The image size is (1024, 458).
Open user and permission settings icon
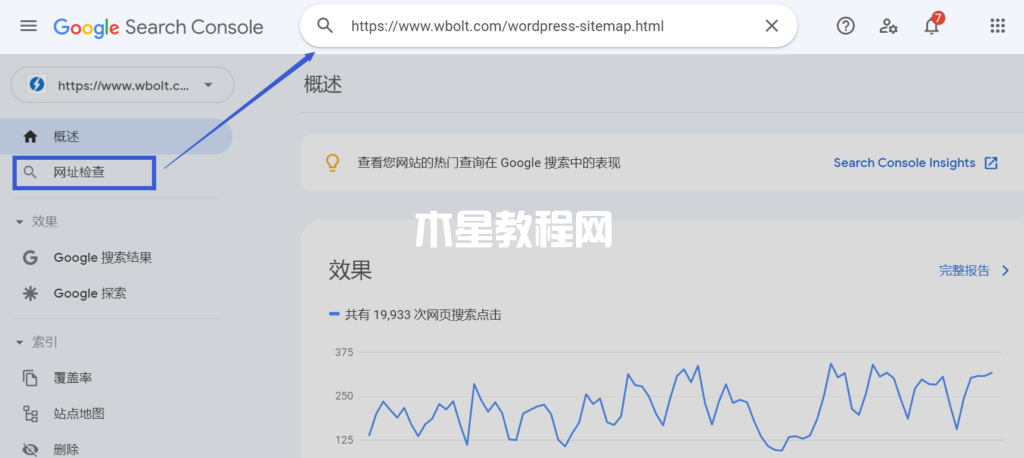tap(888, 26)
